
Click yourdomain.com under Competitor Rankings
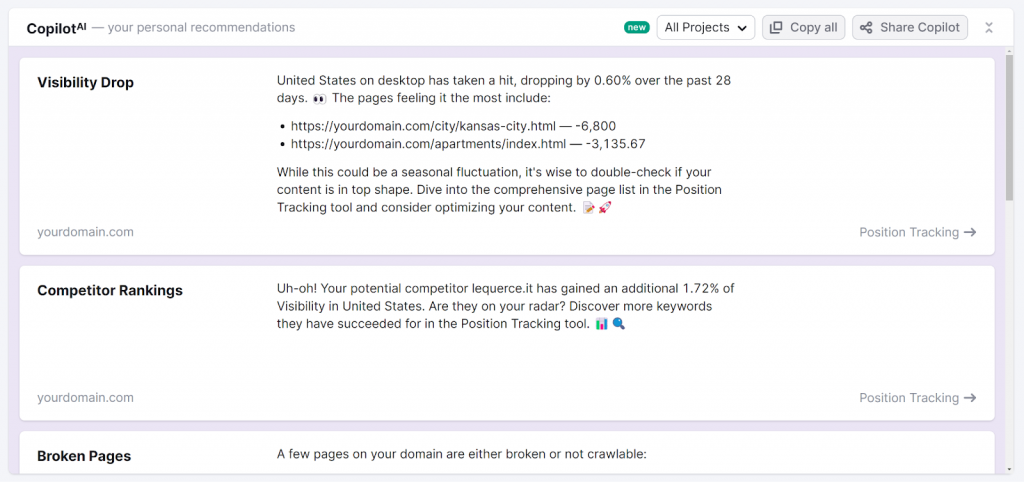click(85, 398)
